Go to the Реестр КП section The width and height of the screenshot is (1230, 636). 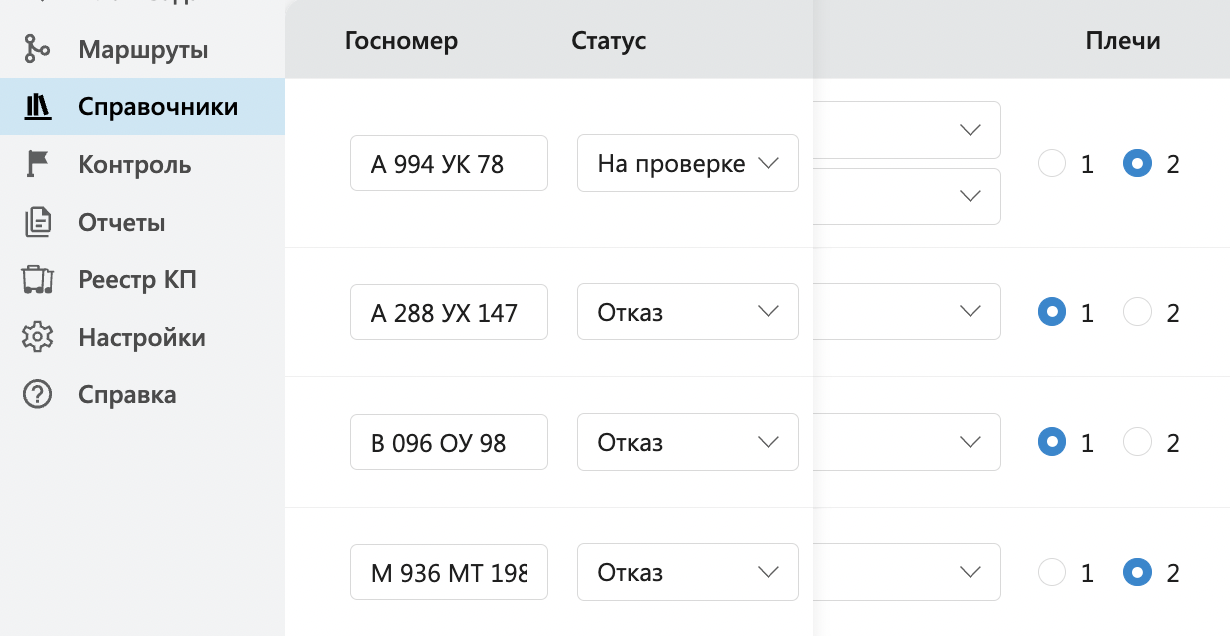click(137, 280)
